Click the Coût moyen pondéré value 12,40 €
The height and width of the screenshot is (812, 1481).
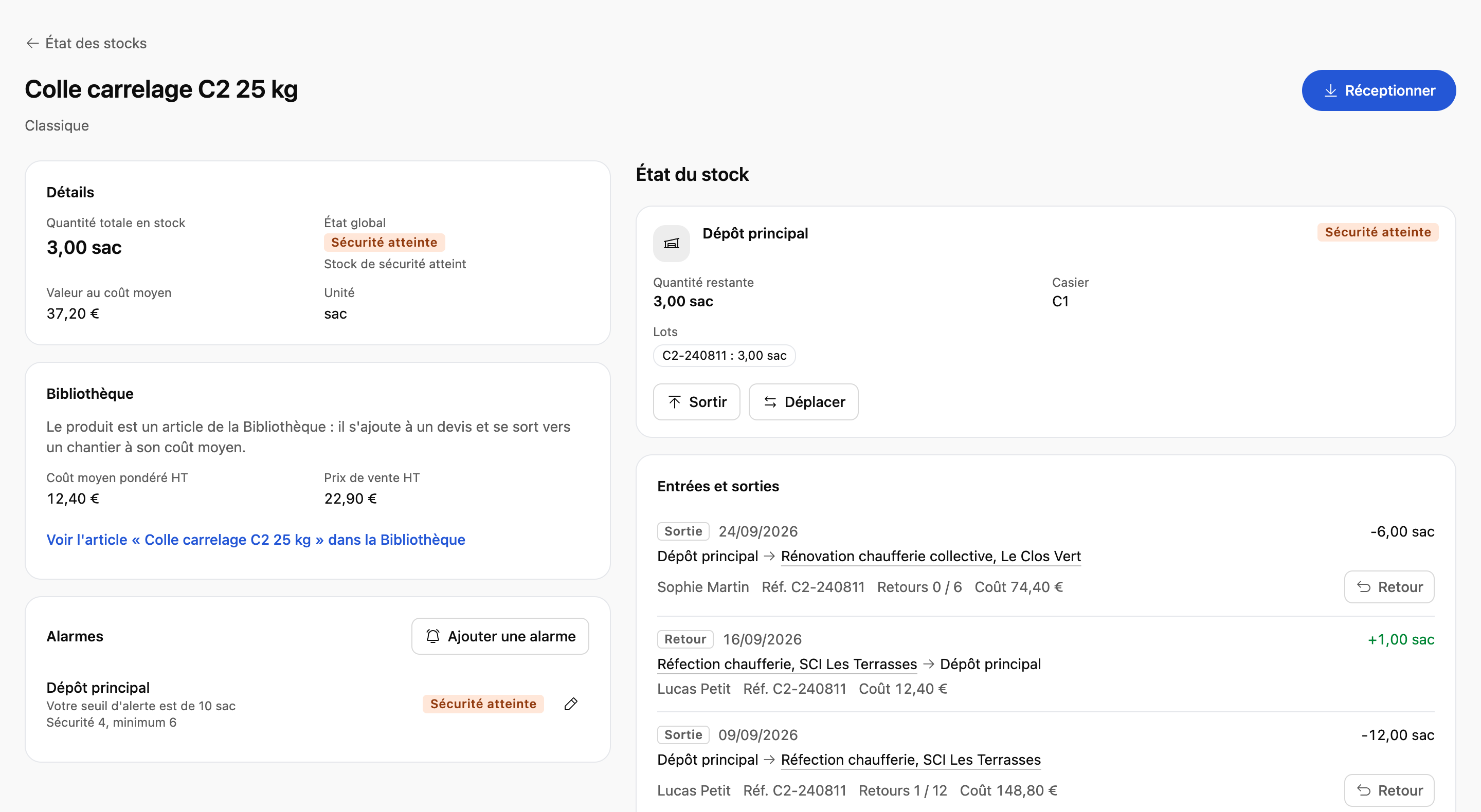point(73,499)
